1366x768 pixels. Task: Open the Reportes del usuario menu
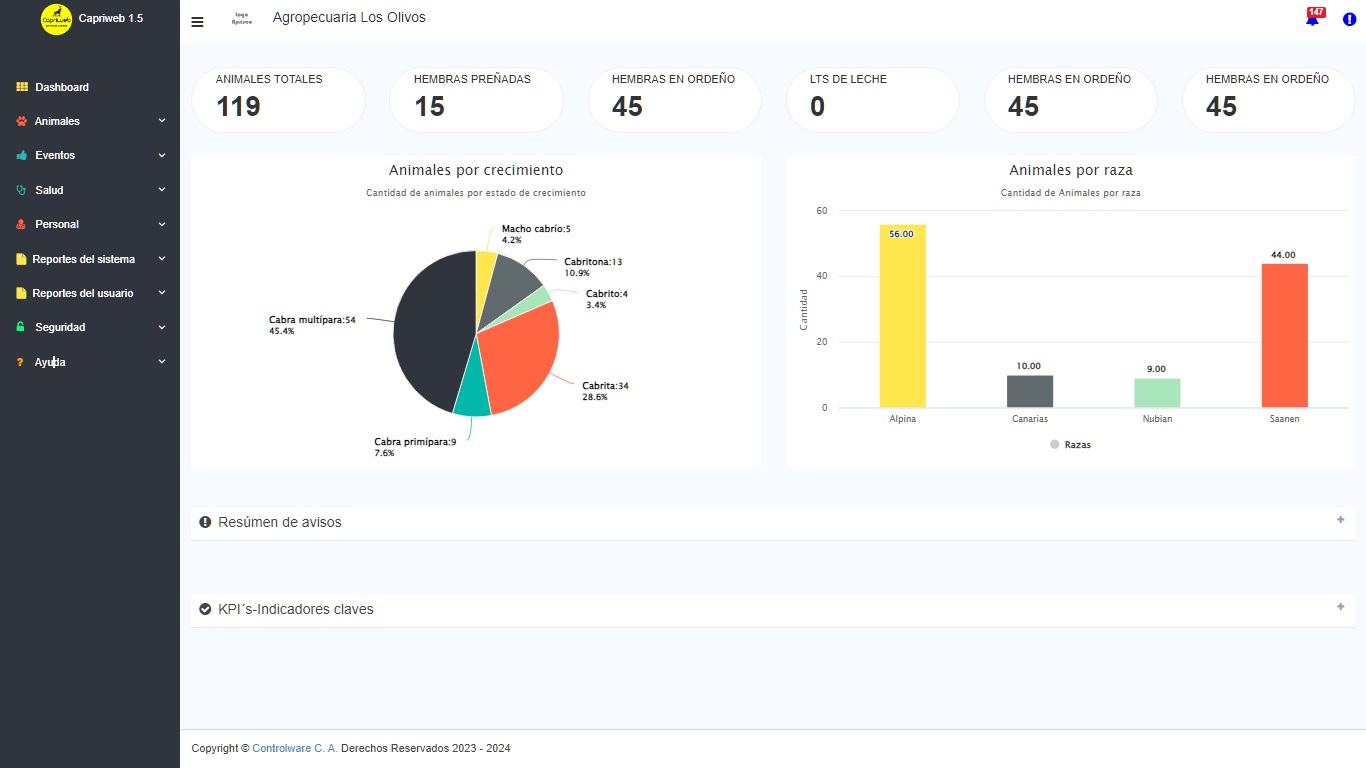tap(82, 293)
